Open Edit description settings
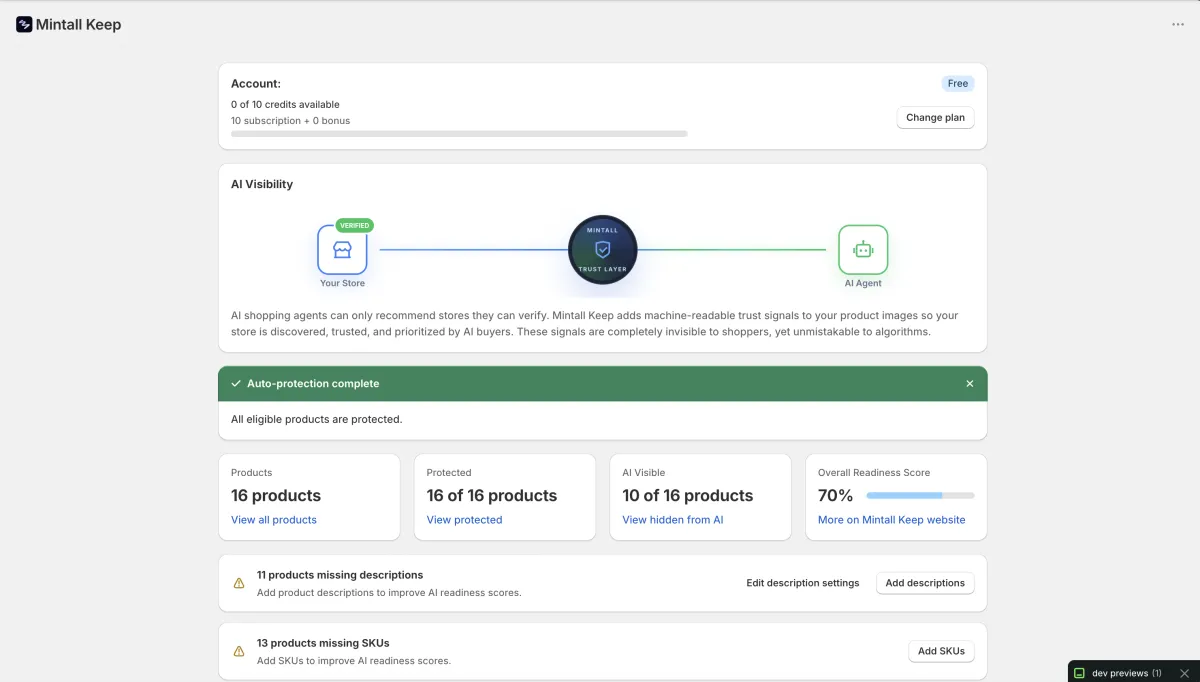The width and height of the screenshot is (1200, 682). click(x=803, y=583)
